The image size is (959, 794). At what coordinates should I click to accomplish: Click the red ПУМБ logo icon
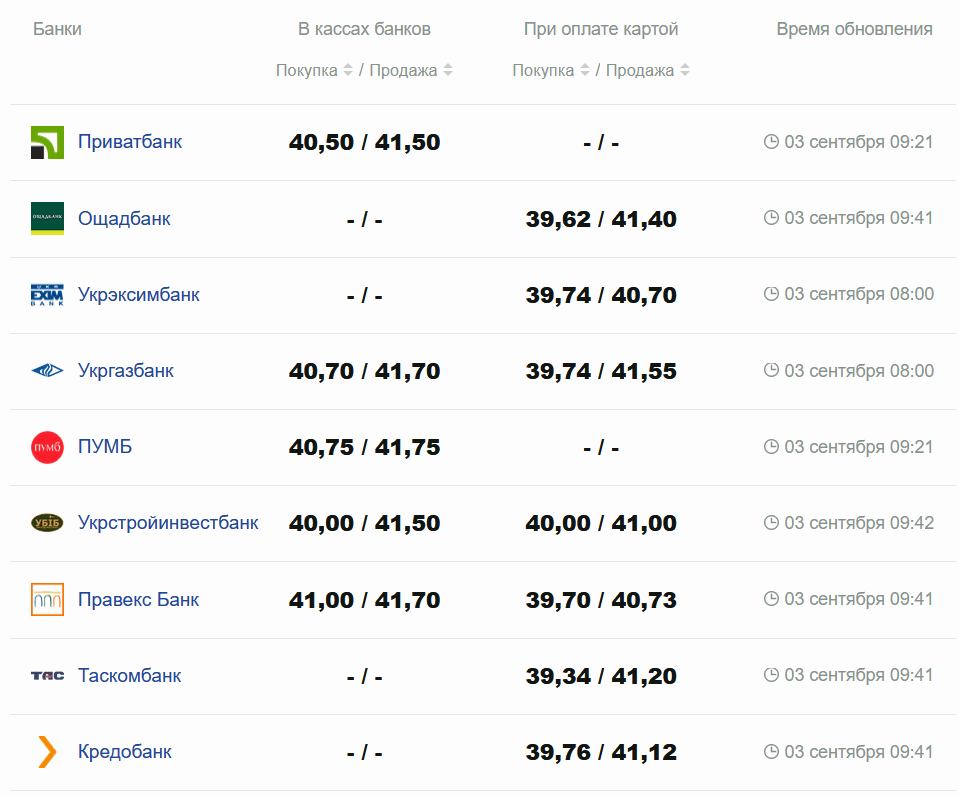click(x=47, y=447)
